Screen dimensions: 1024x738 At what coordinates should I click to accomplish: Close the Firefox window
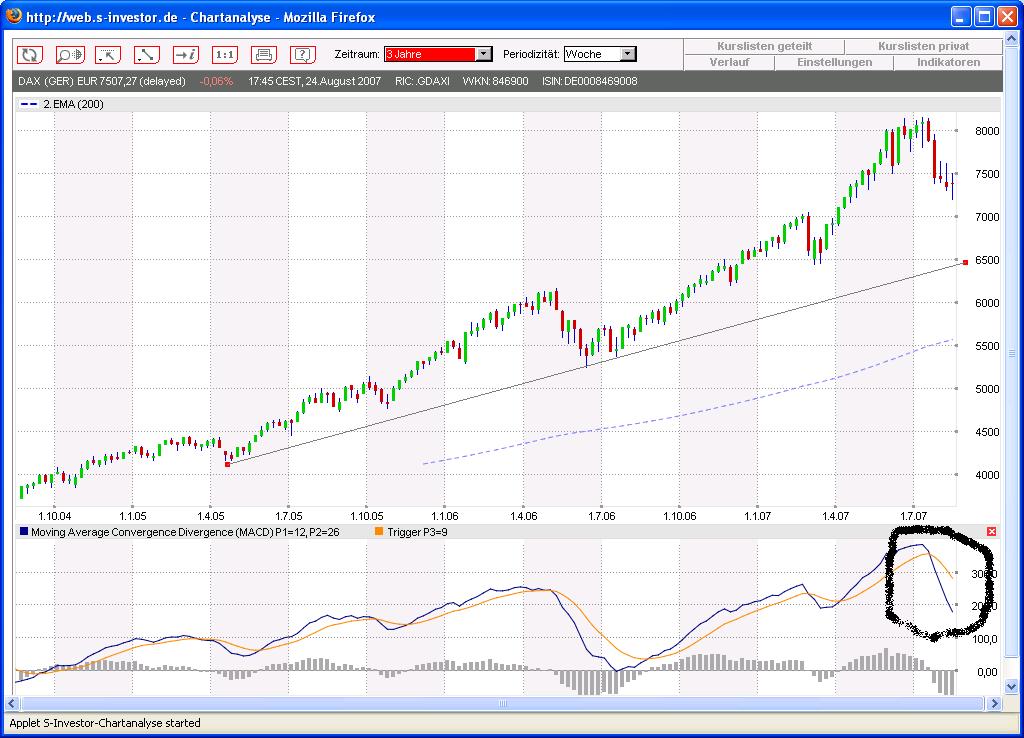click(x=1006, y=16)
